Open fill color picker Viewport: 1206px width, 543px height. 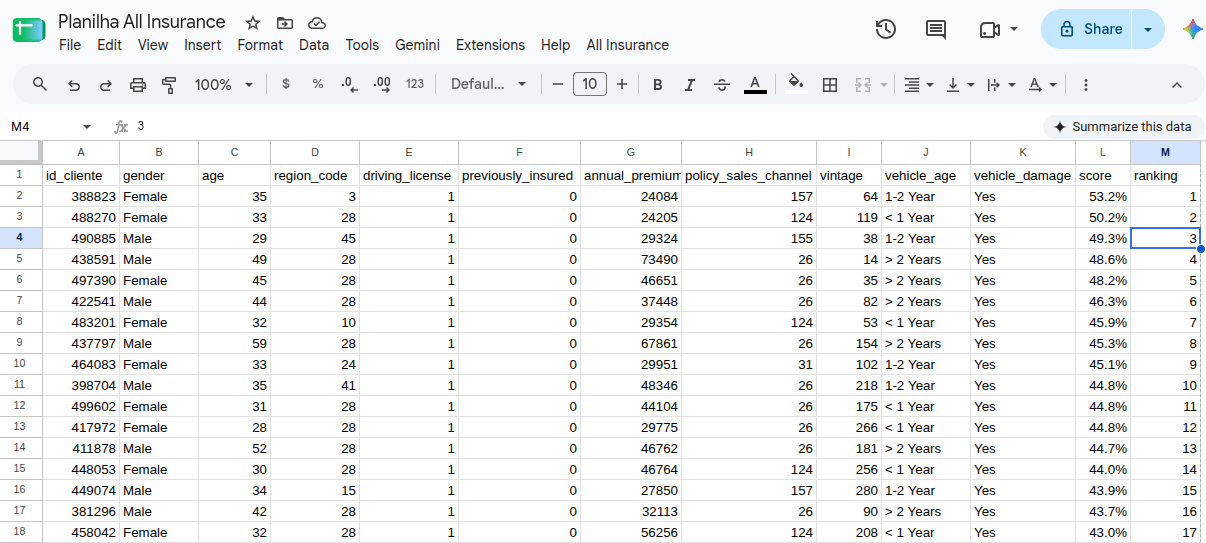click(x=796, y=84)
